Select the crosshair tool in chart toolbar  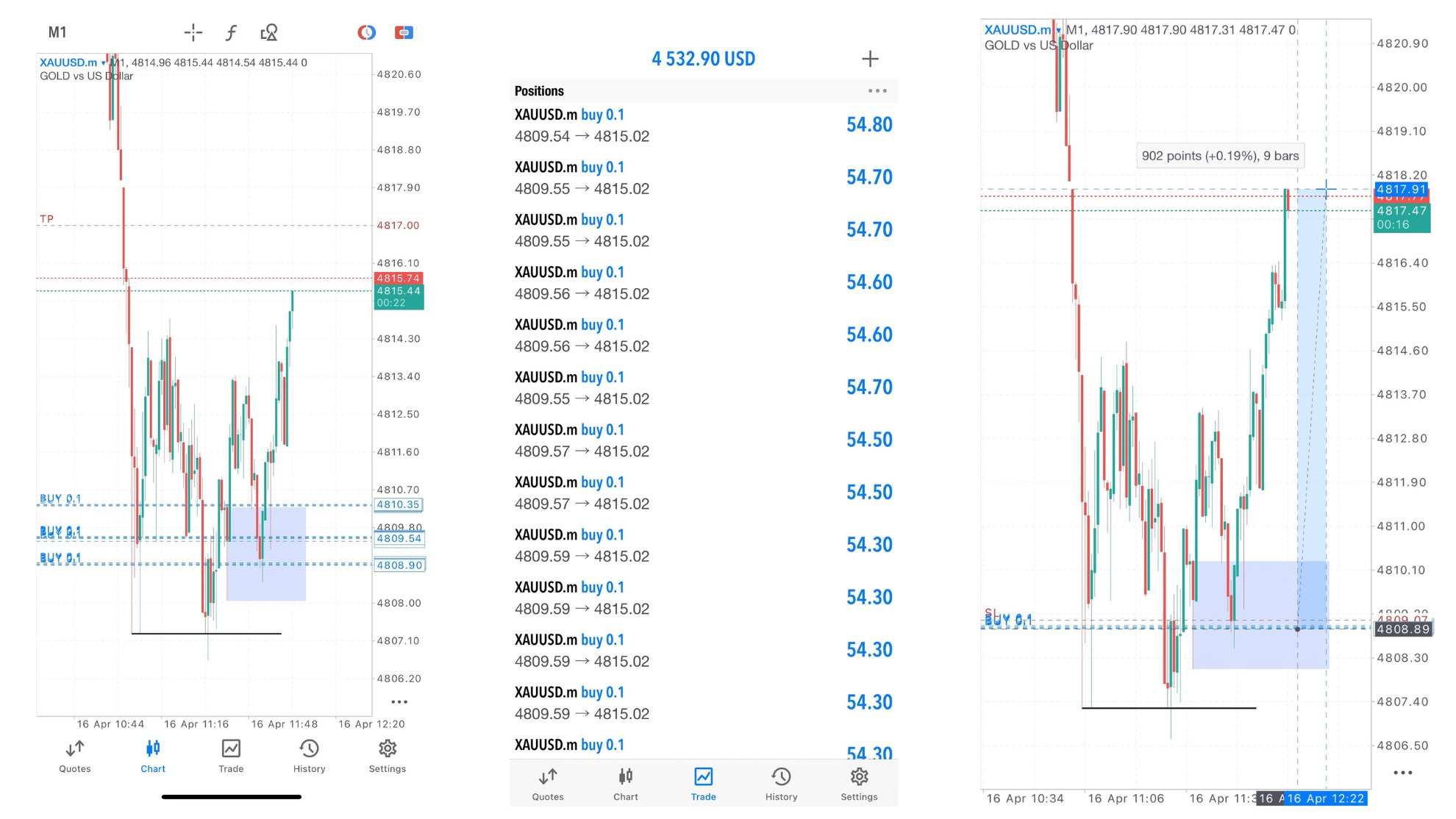tap(193, 32)
